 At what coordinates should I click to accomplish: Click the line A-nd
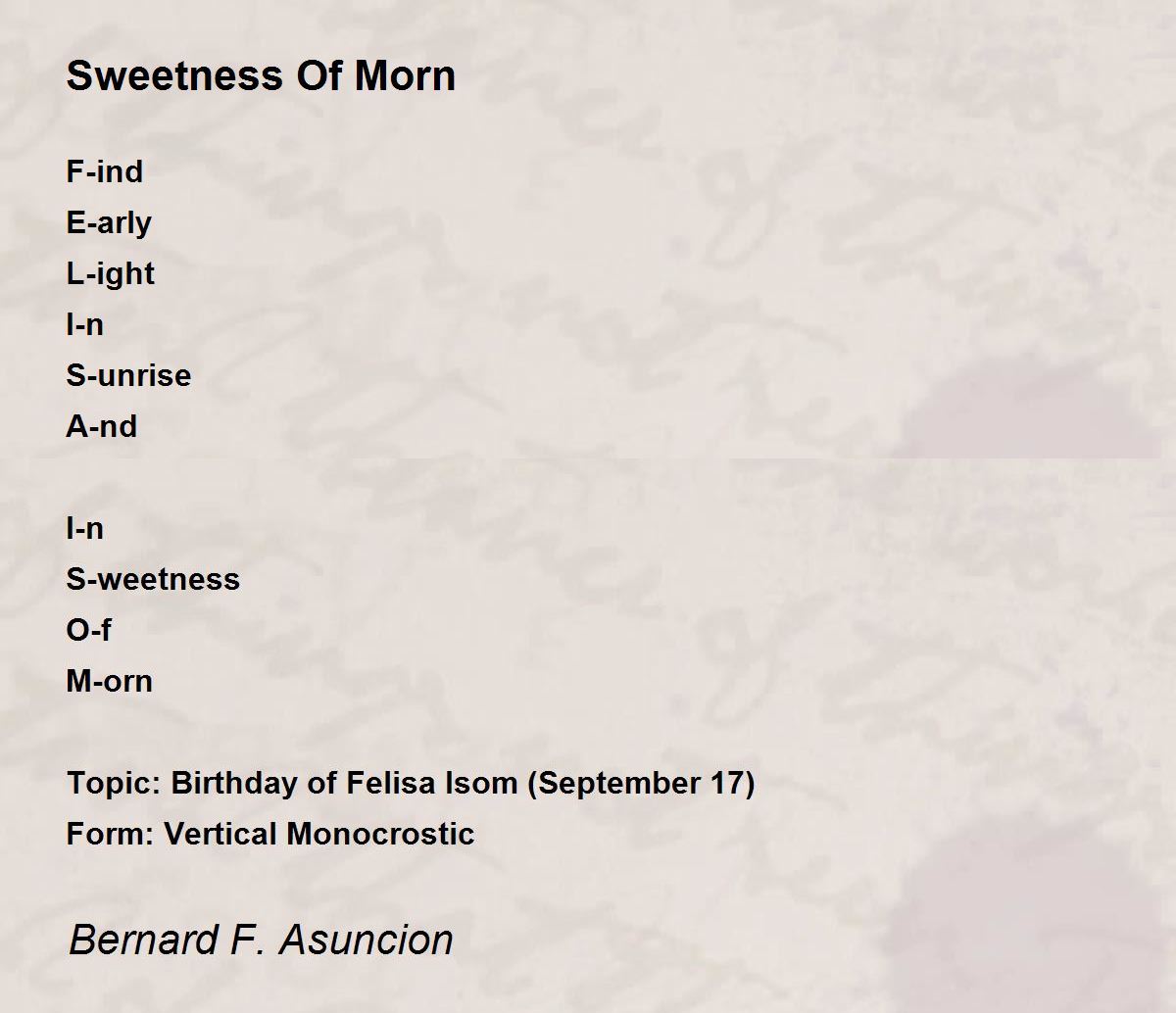[x=102, y=426]
